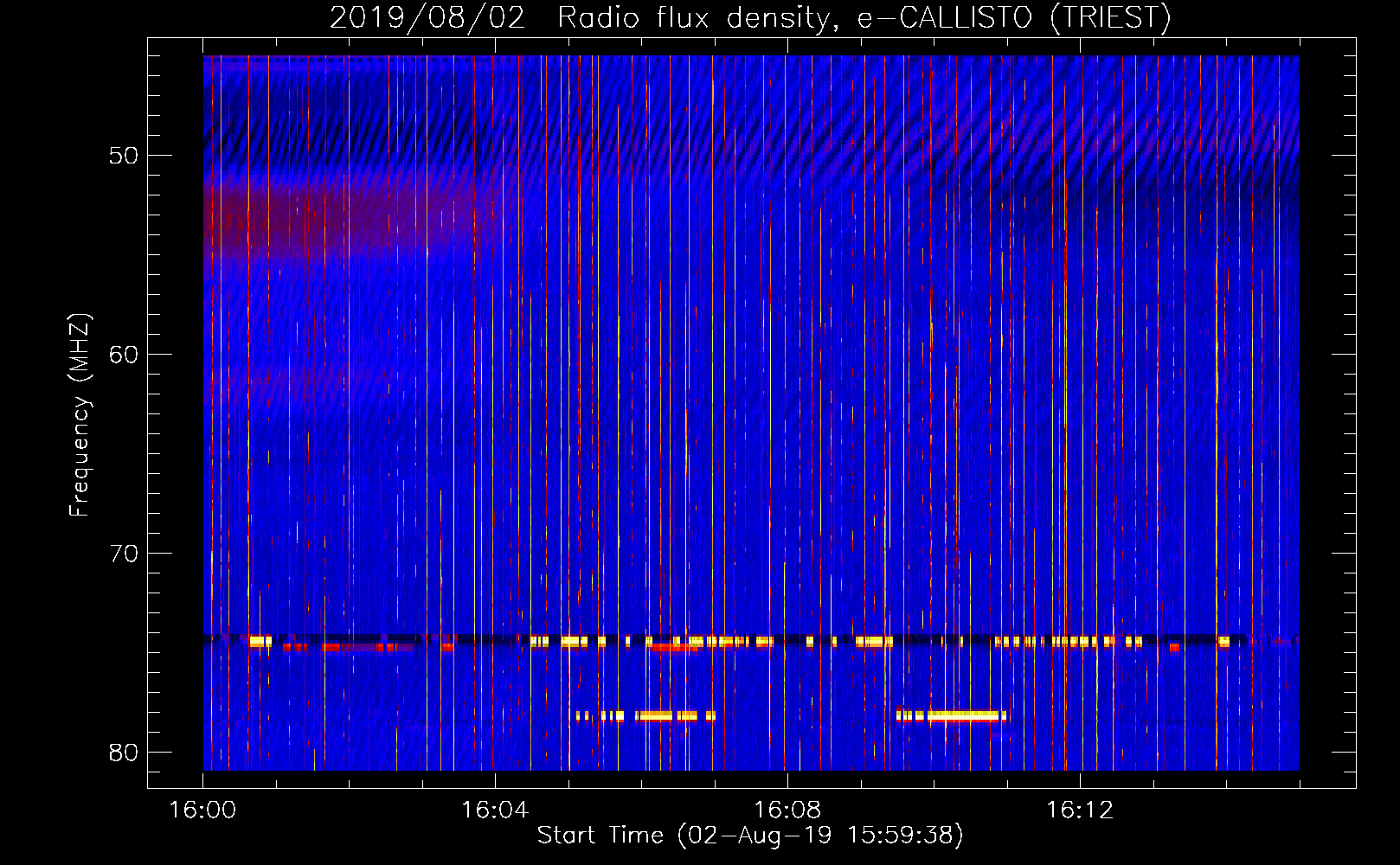Click the 'Start Time (02-Aug-19 15:59:38)' label
Viewport: 1400px width, 865px height.
pyautogui.click(x=750, y=836)
